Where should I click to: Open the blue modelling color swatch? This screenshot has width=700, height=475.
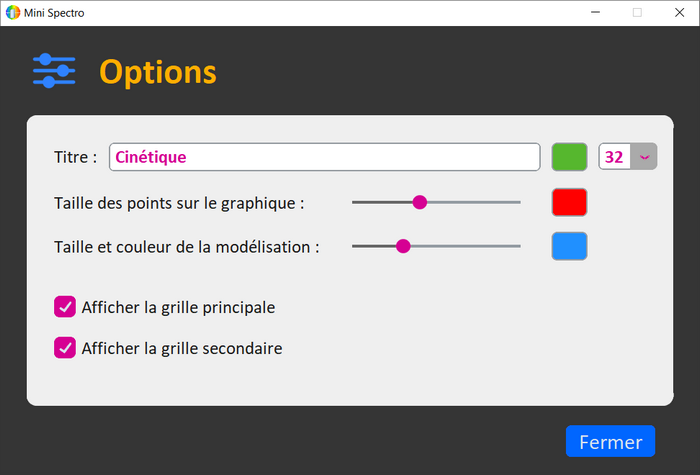click(x=569, y=246)
